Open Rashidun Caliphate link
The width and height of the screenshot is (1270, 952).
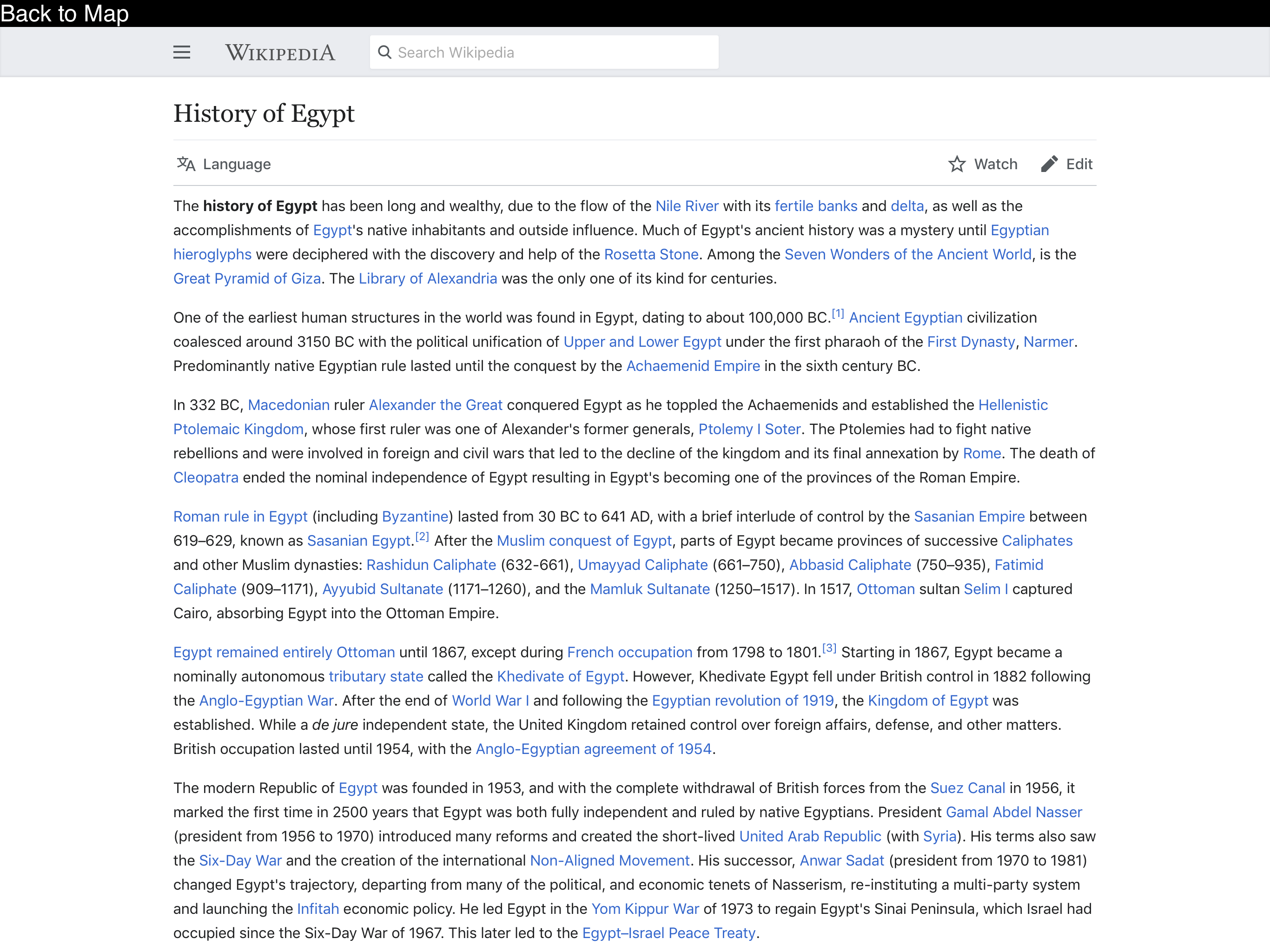coord(431,564)
